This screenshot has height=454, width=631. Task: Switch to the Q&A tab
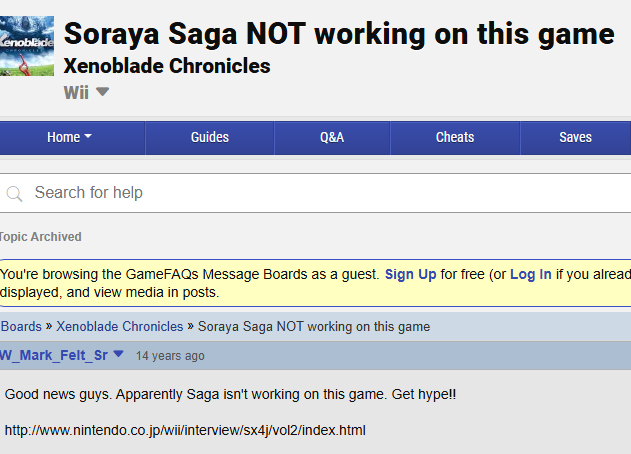[332, 137]
